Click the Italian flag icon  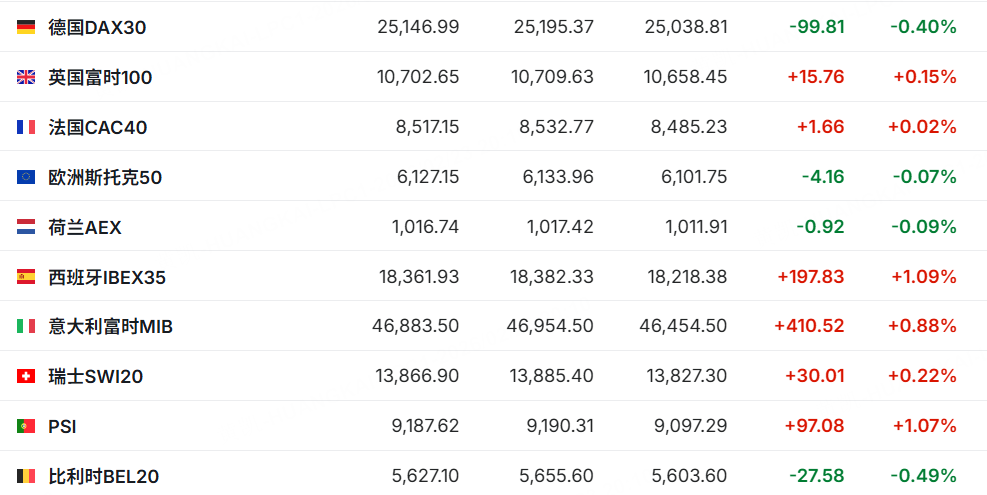click(x=26, y=326)
